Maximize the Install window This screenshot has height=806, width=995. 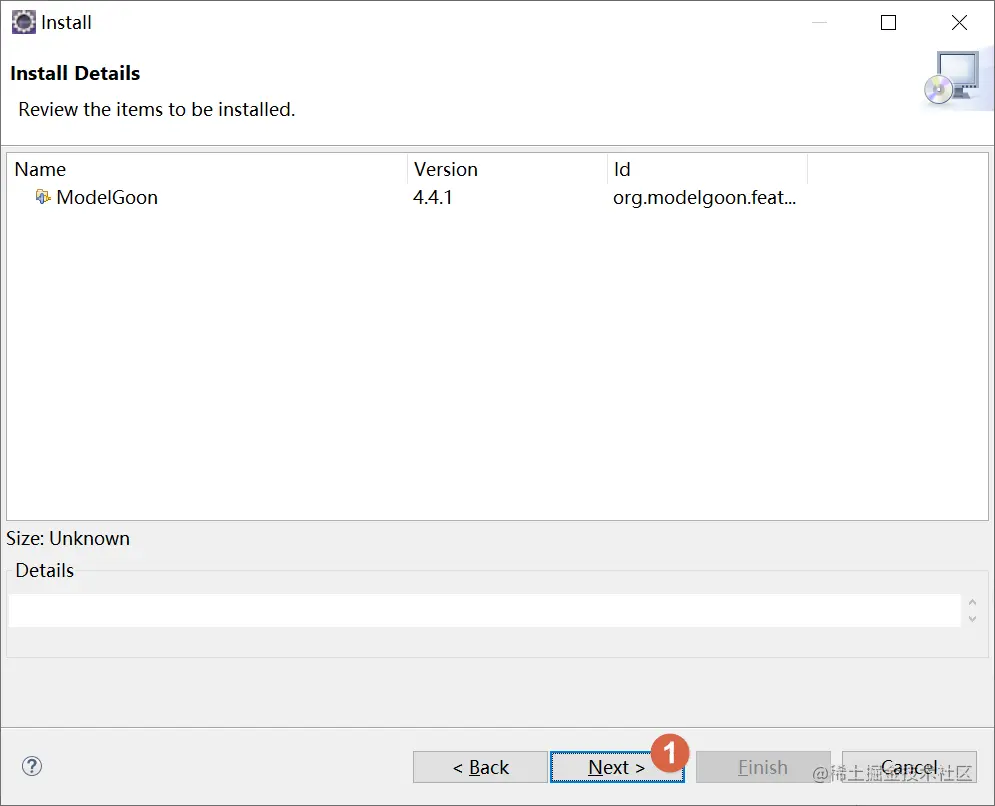click(x=888, y=23)
